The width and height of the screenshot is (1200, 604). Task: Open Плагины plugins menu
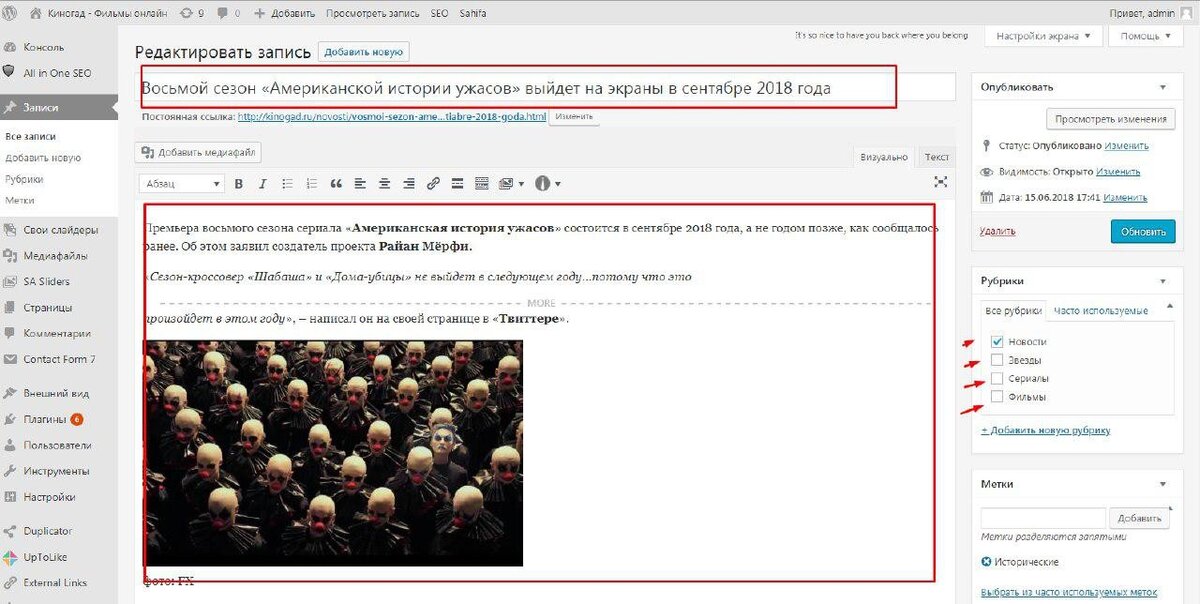pyautogui.click(x=46, y=419)
